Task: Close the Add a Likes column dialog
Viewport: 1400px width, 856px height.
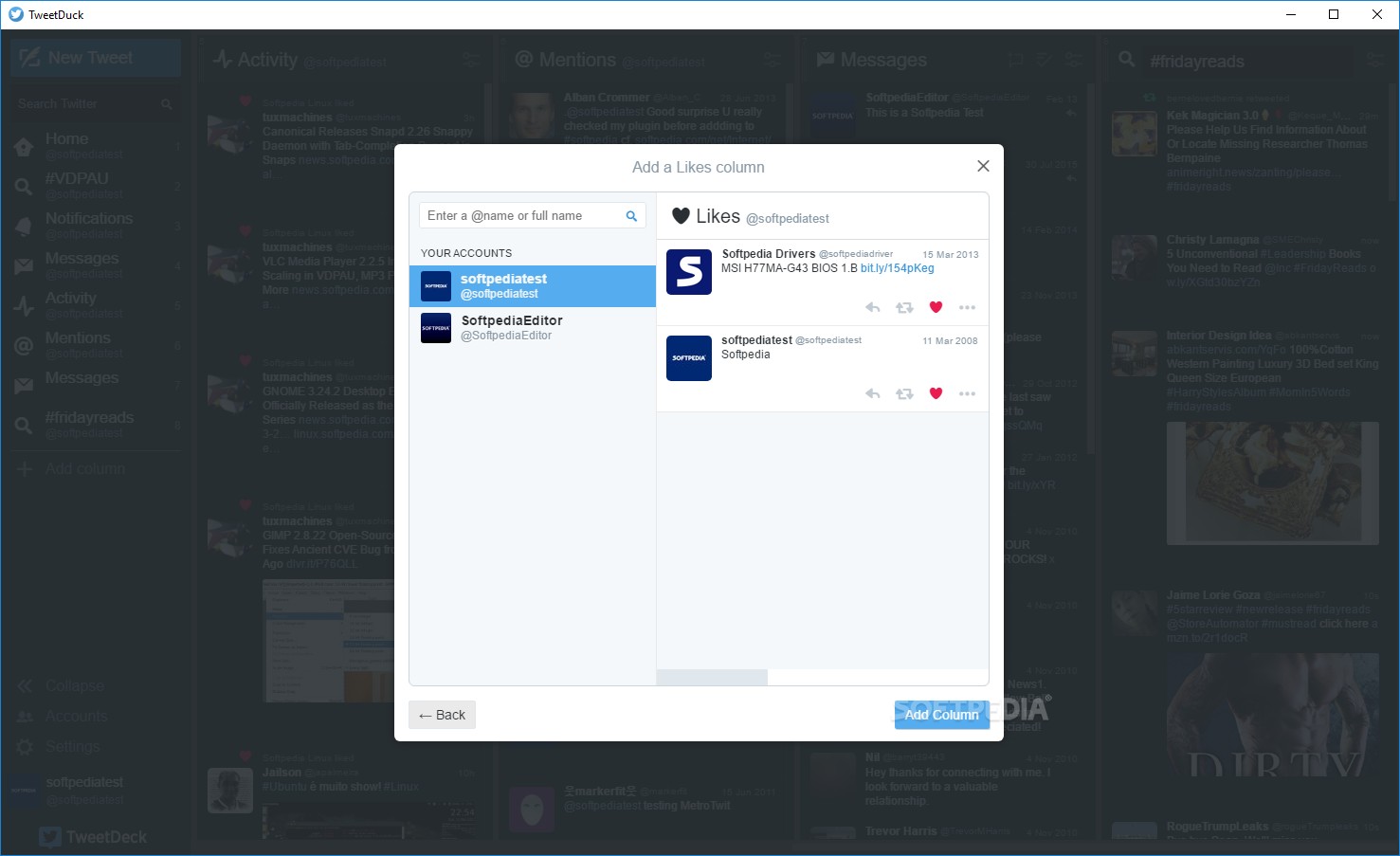Action: 983,166
